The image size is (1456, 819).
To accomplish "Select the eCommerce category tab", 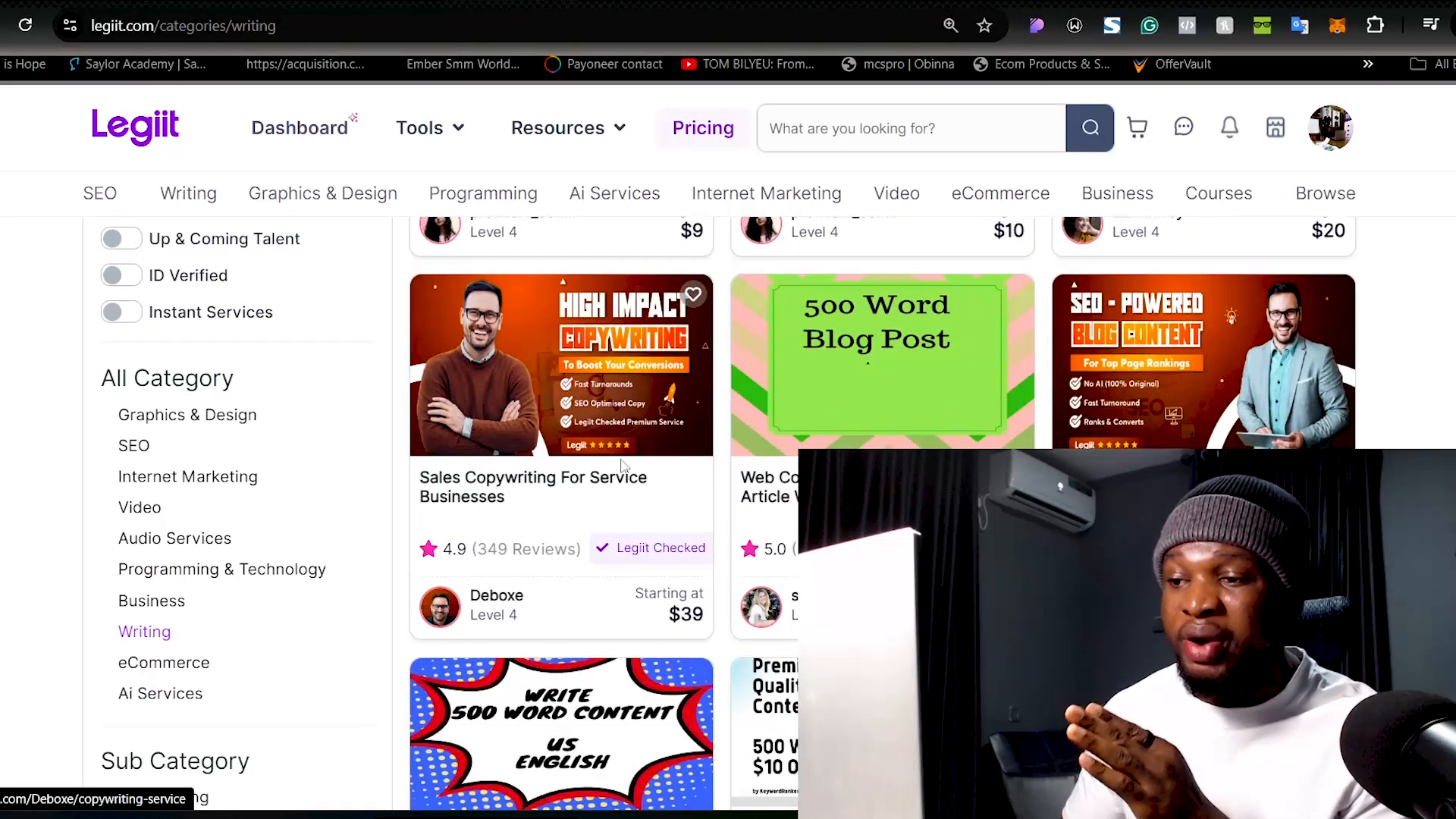I will (1000, 193).
